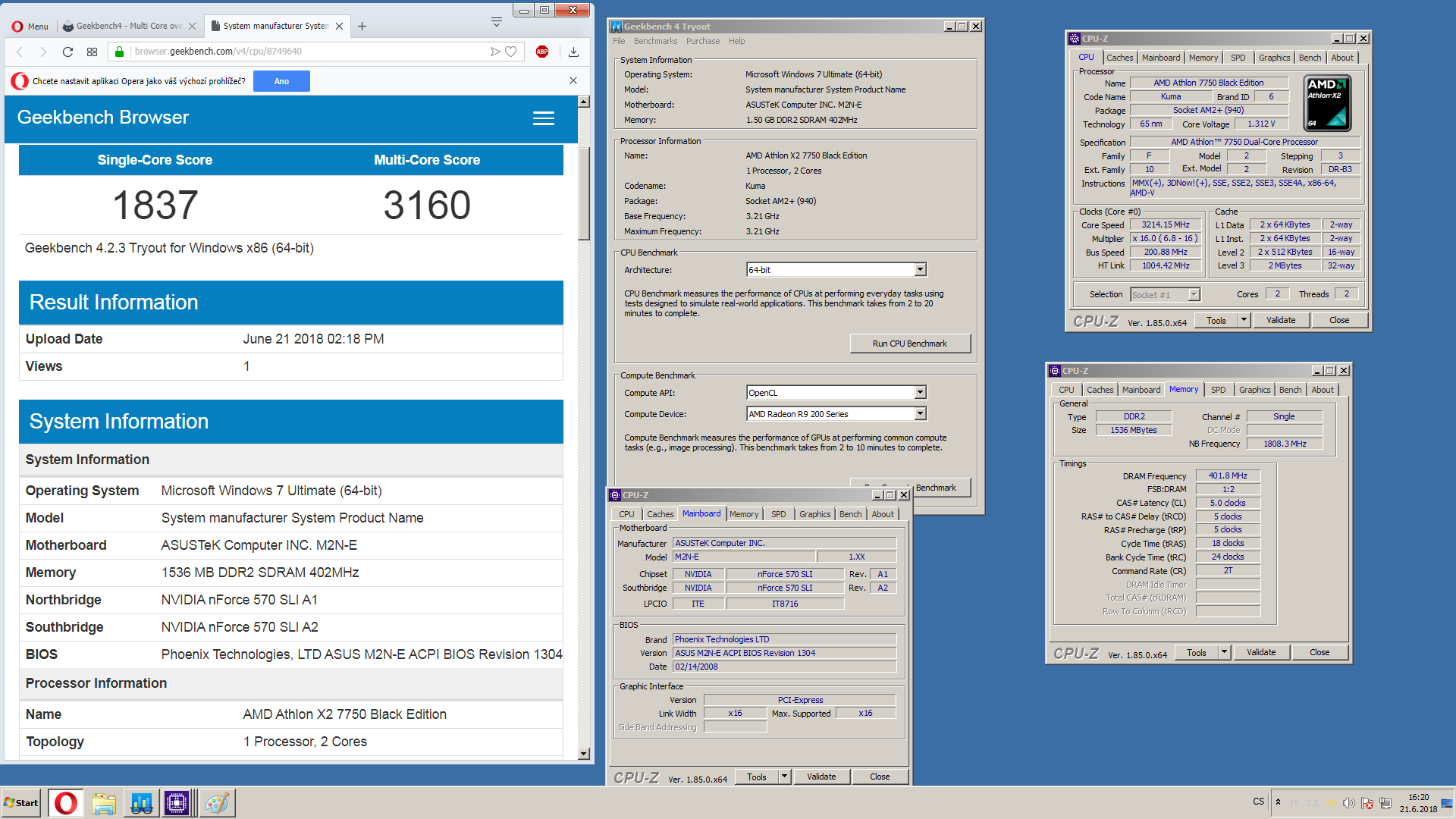
Task: Click Validate in top CPU-Z window
Action: click(1281, 320)
